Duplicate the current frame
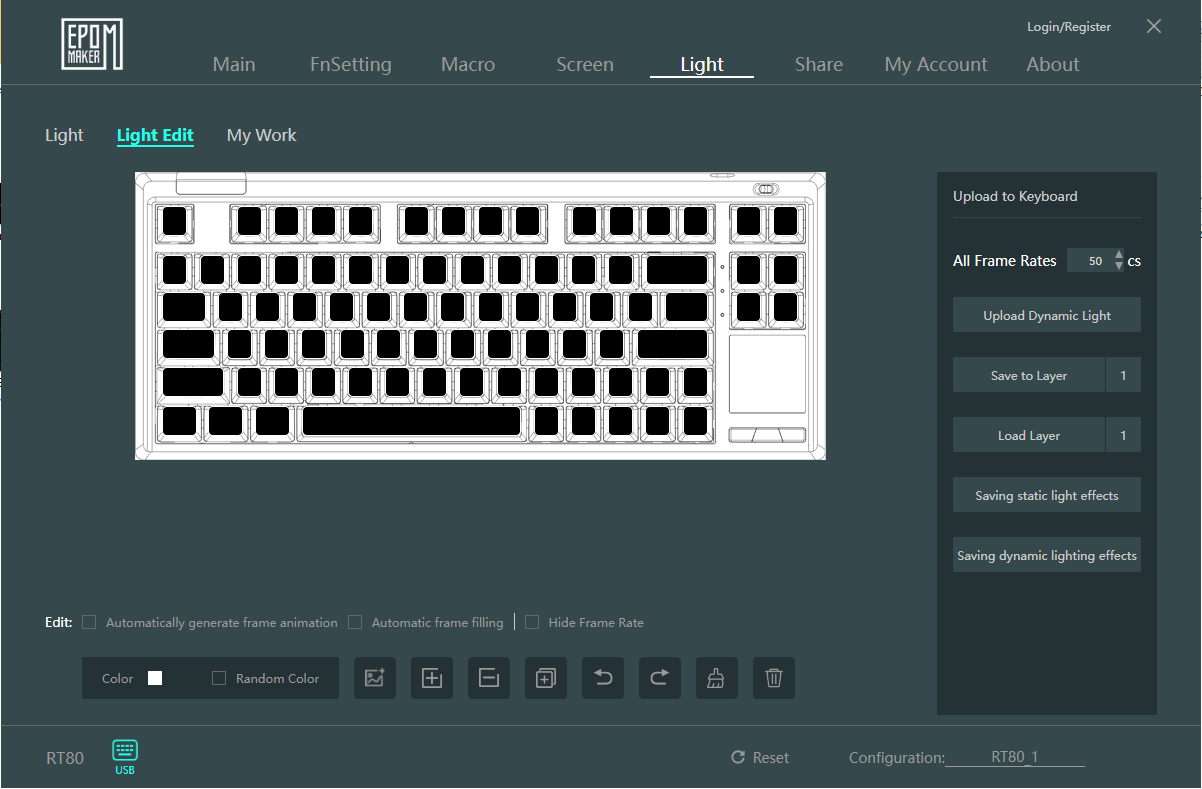The width and height of the screenshot is (1202, 789). (x=545, y=678)
